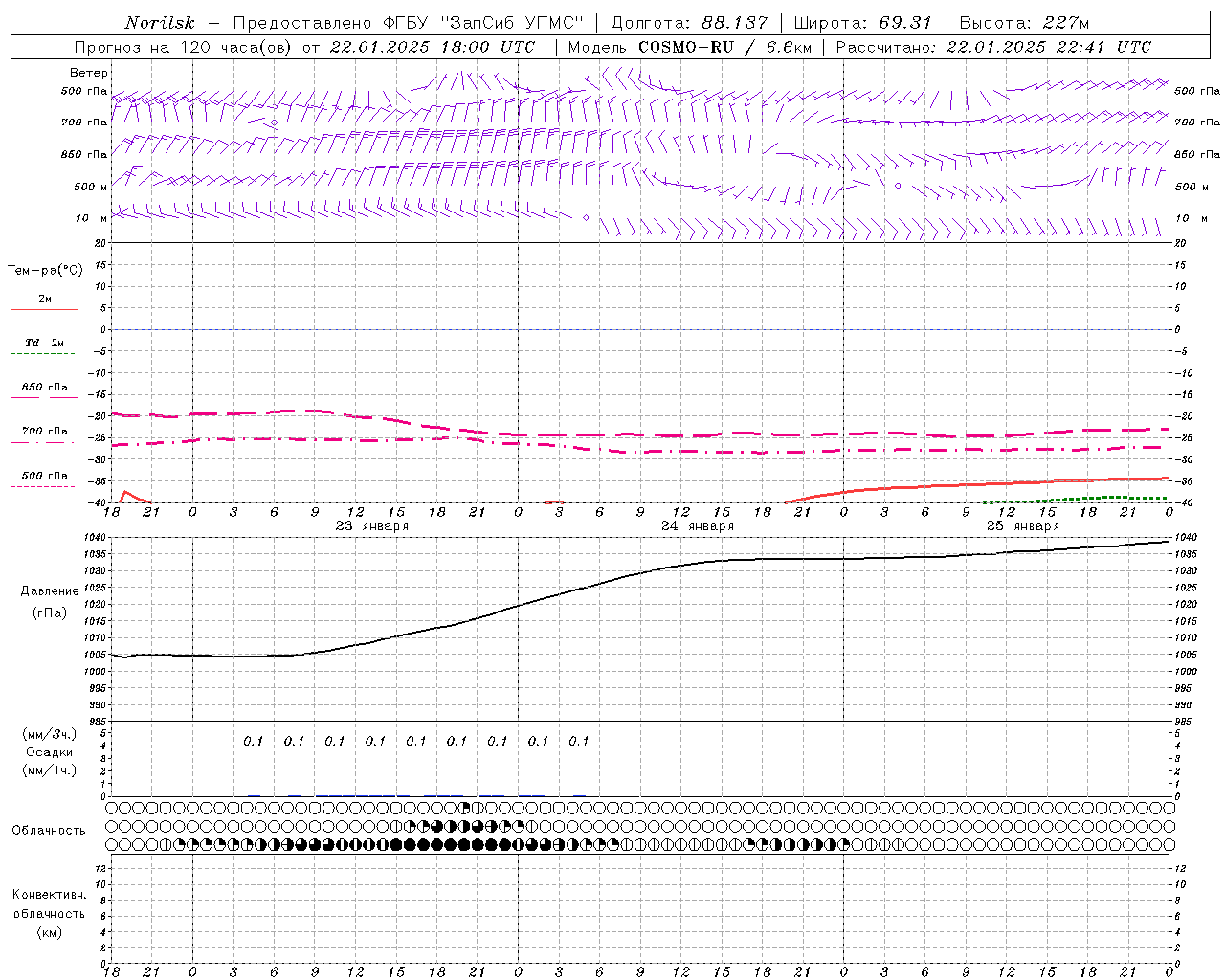Click the '23 января' date label
1225x980 pixels.
point(372,525)
